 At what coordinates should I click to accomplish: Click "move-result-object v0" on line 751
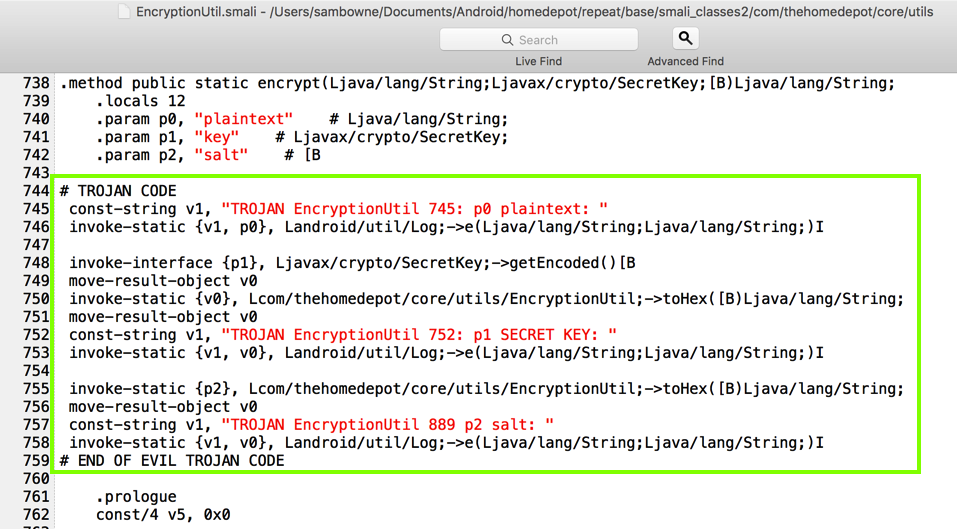pos(163,317)
